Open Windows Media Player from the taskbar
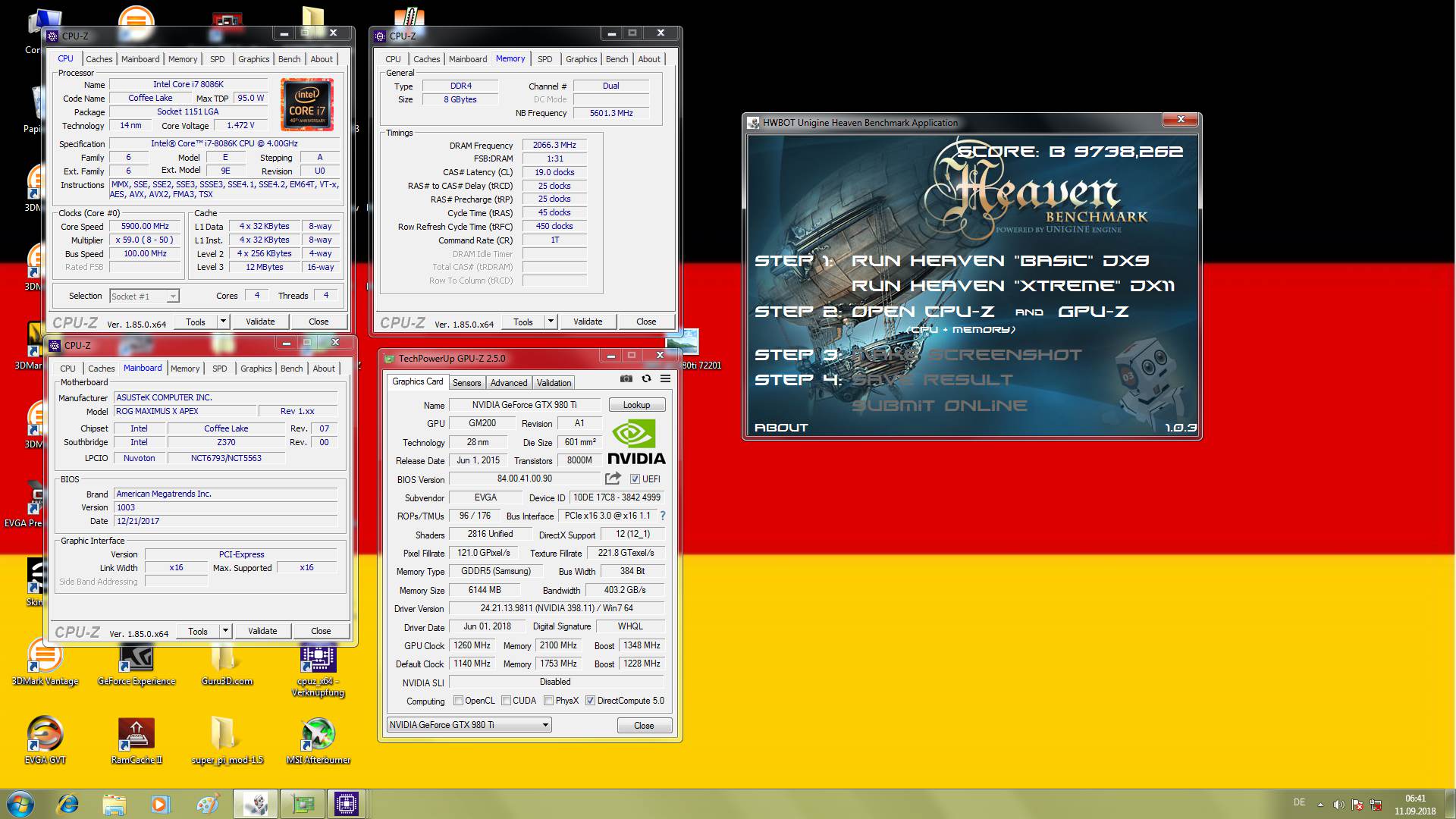Viewport: 1456px width, 819px height. coord(160,804)
